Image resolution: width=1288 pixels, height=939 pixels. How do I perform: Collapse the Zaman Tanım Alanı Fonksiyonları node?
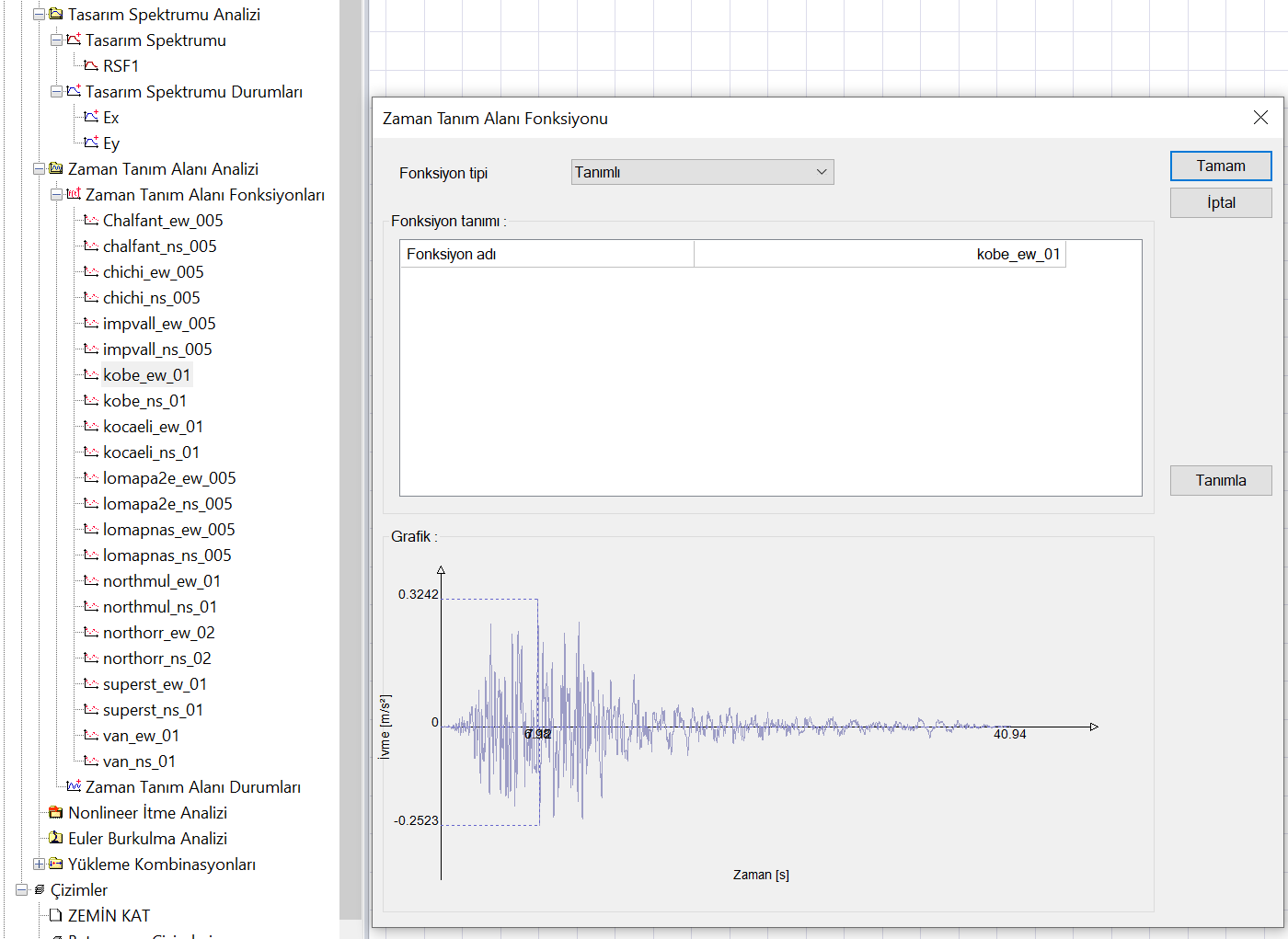pyautogui.click(x=56, y=195)
